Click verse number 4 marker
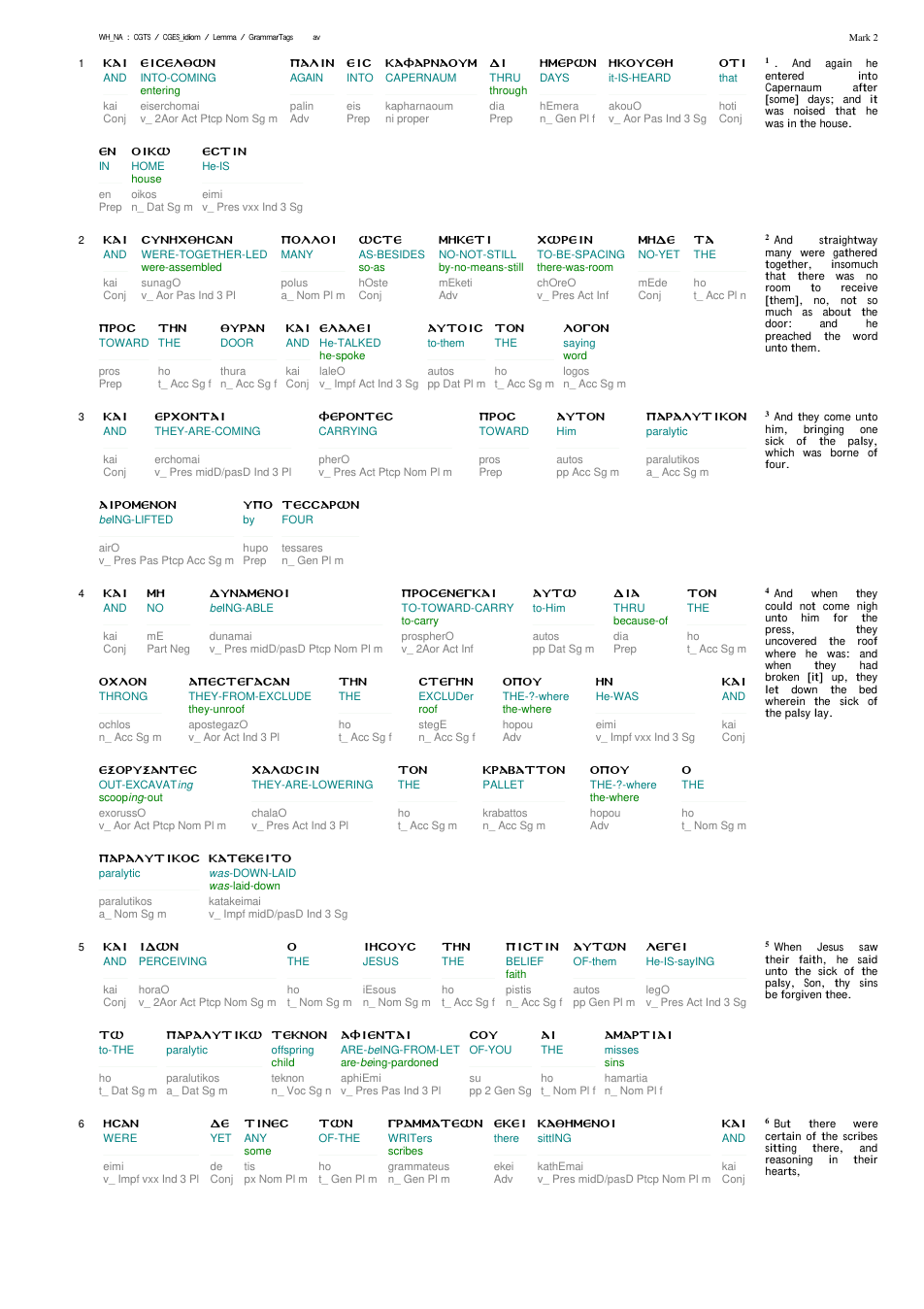Screen dimensions: 924x1309 tap(82, 593)
